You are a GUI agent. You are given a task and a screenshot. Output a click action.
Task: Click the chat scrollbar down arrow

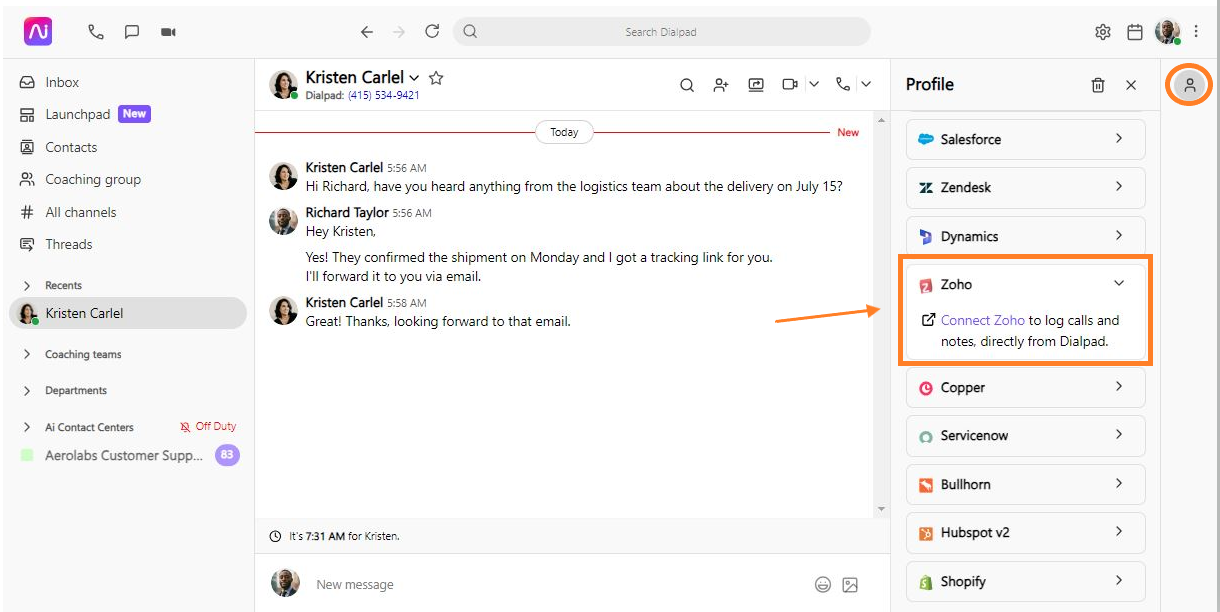coord(881,509)
